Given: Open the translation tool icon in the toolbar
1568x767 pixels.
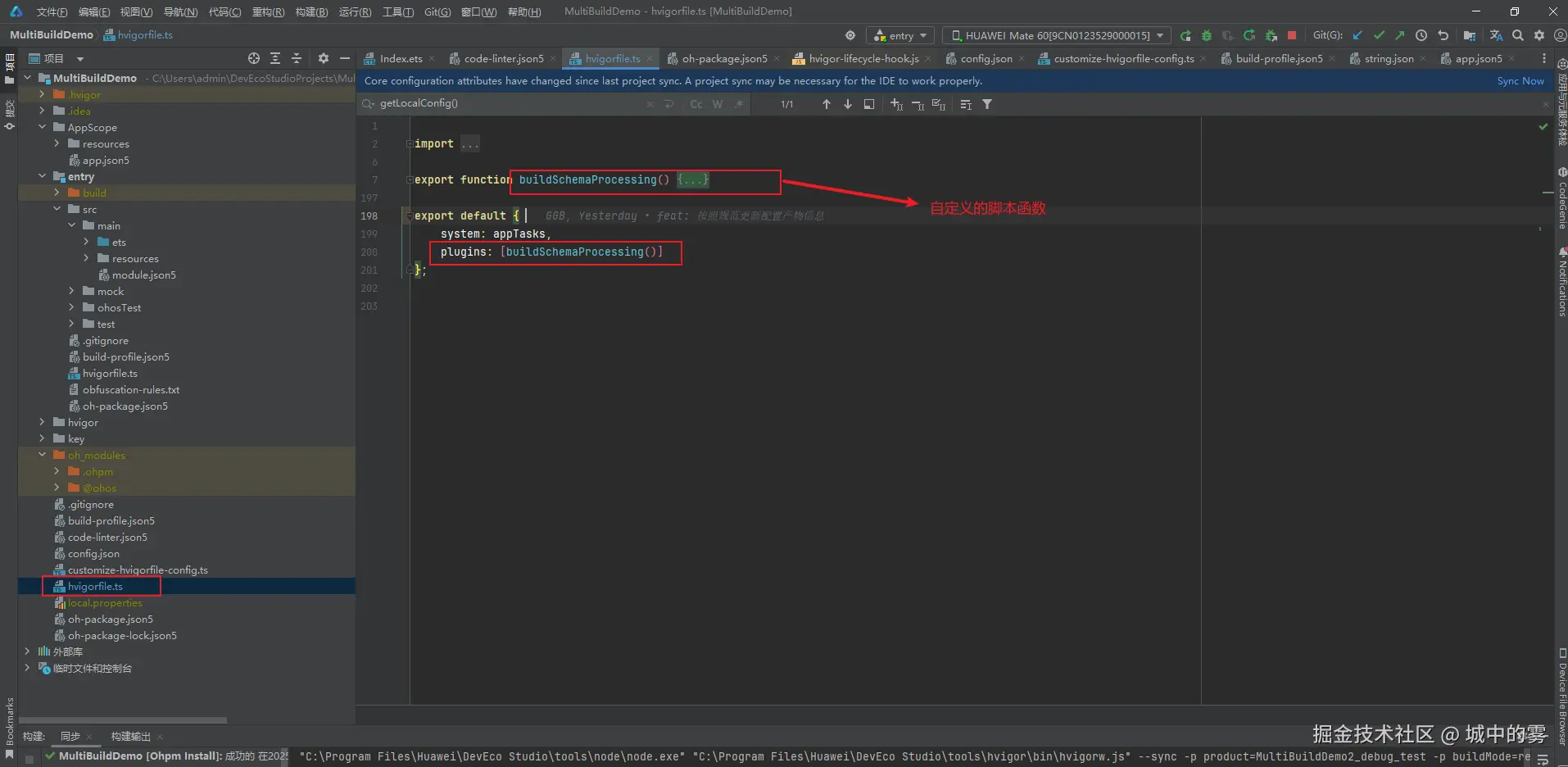Looking at the screenshot, I should point(1496,35).
